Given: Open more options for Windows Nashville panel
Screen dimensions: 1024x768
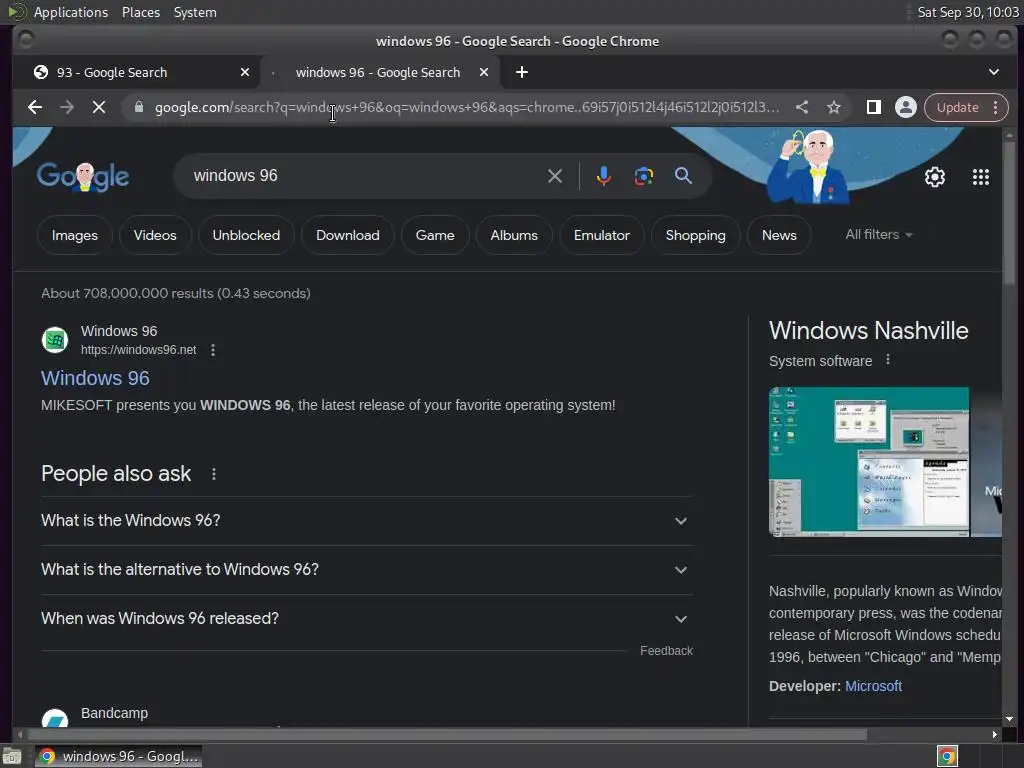Looking at the screenshot, I should point(888,360).
